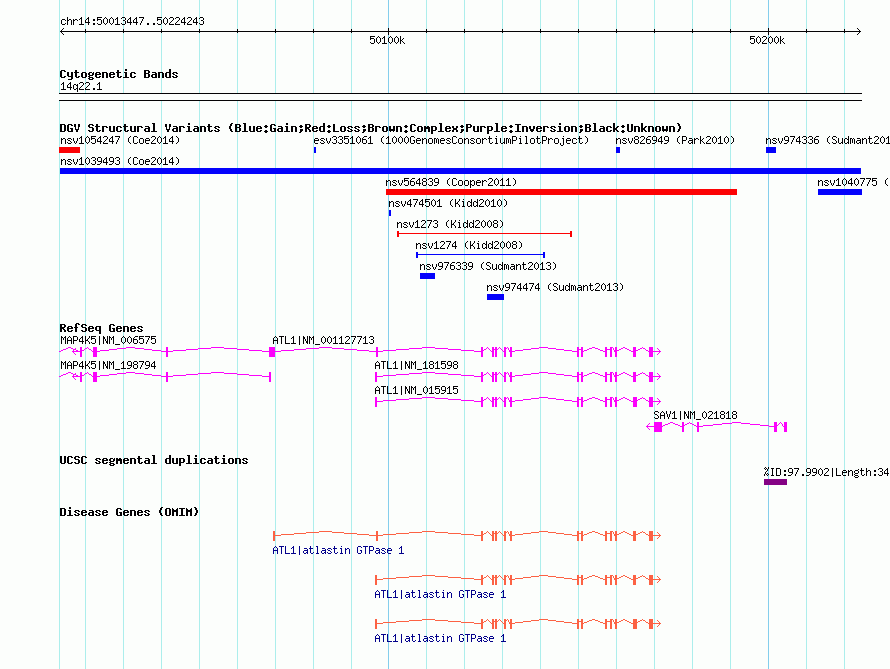Open the nsv1054247 (Coe2014) label

coord(120,140)
